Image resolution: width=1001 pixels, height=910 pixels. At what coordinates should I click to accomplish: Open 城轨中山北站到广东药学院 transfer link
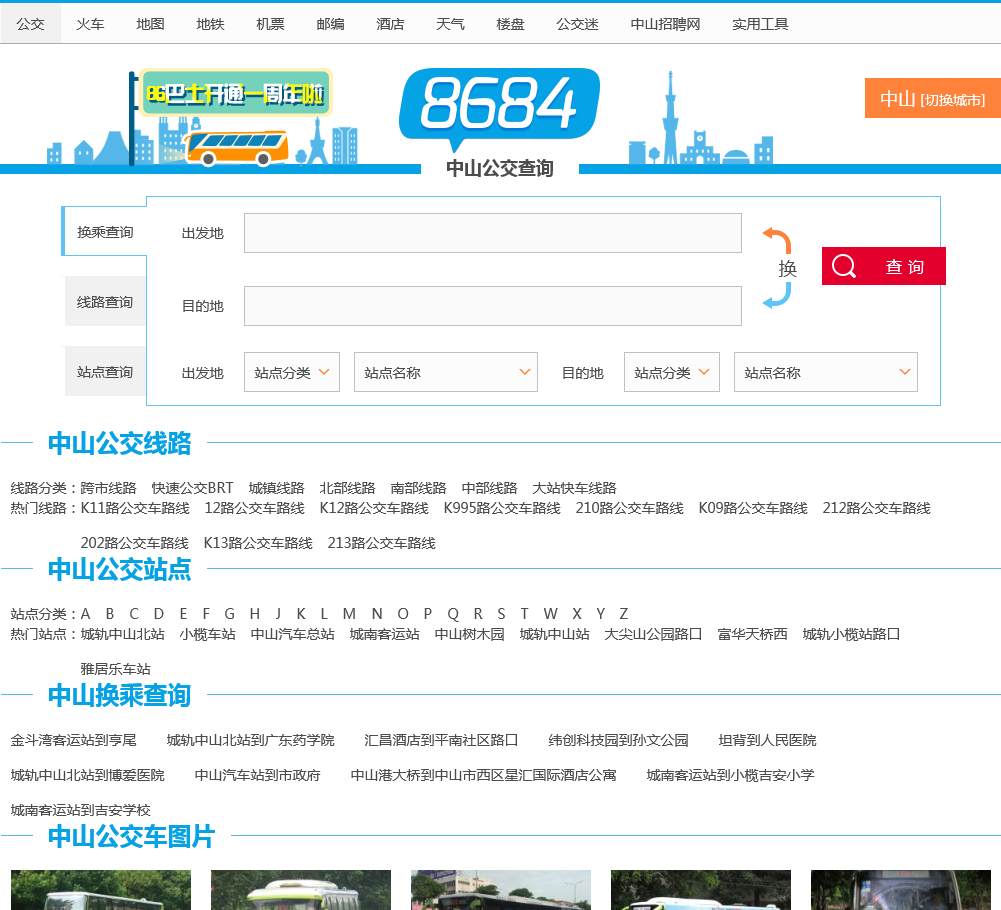click(250, 740)
